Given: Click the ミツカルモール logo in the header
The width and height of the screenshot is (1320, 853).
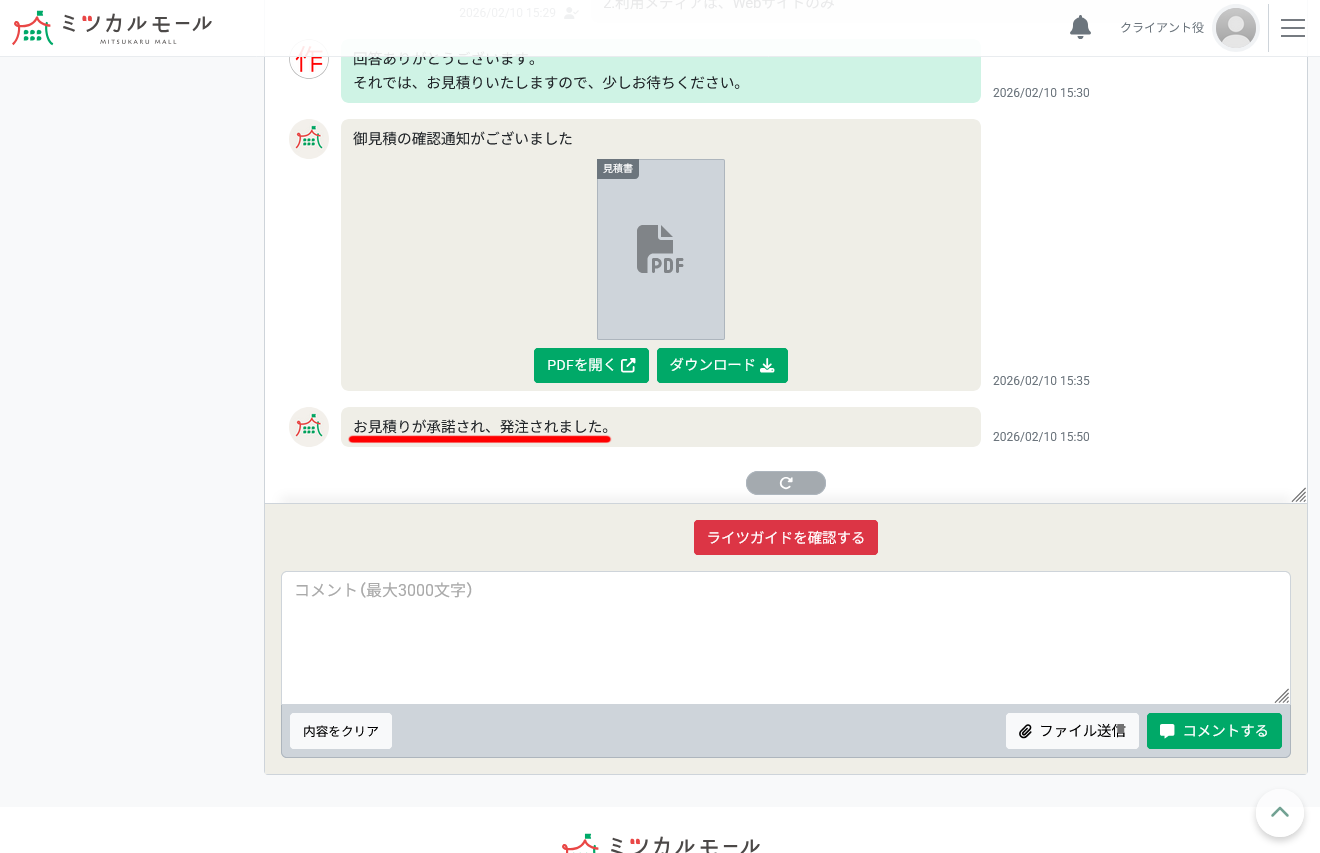Looking at the screenshot, I should pyautogui.click(x=111, y=28).
